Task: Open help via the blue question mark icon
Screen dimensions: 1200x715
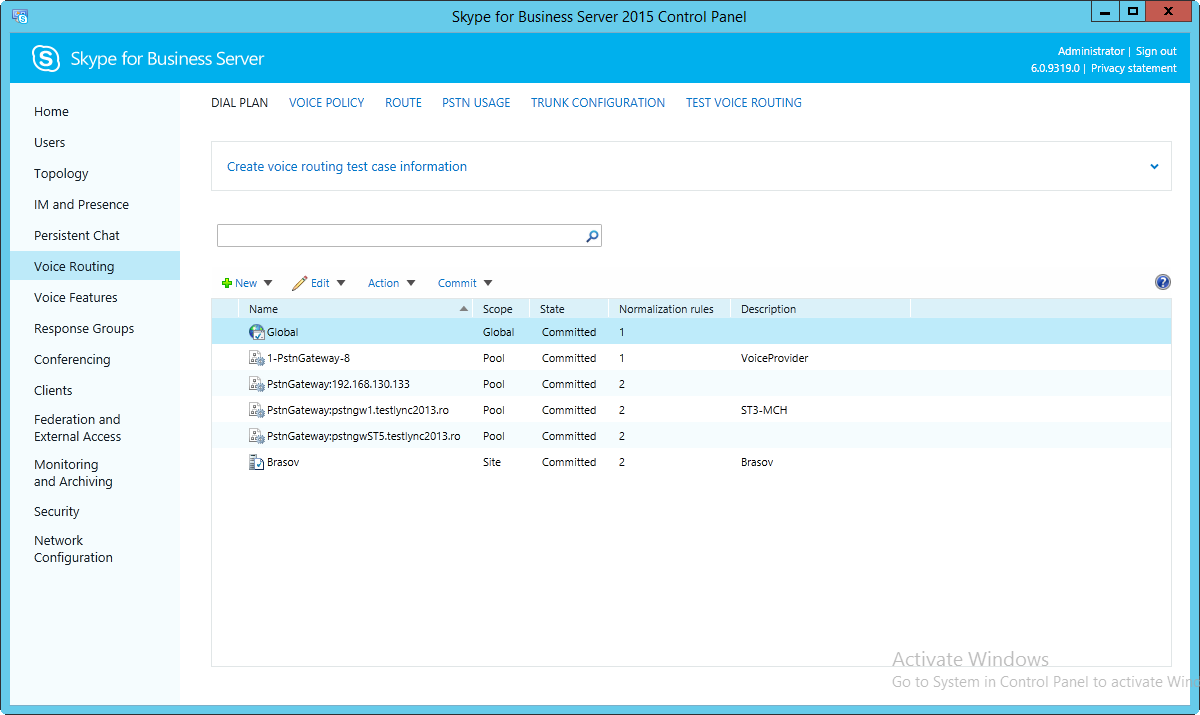Action: [x=1163, y=283]
